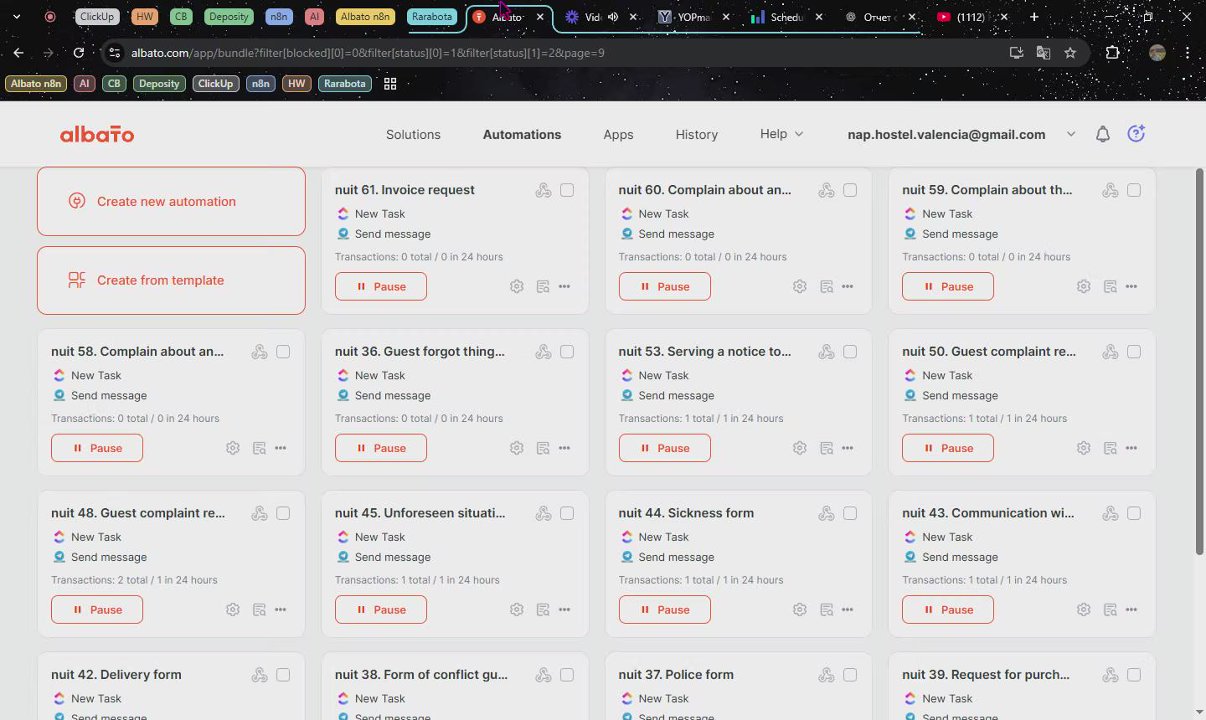
Task: Open browser tab search dropdown arrow
Action: [x=16, y=17]
